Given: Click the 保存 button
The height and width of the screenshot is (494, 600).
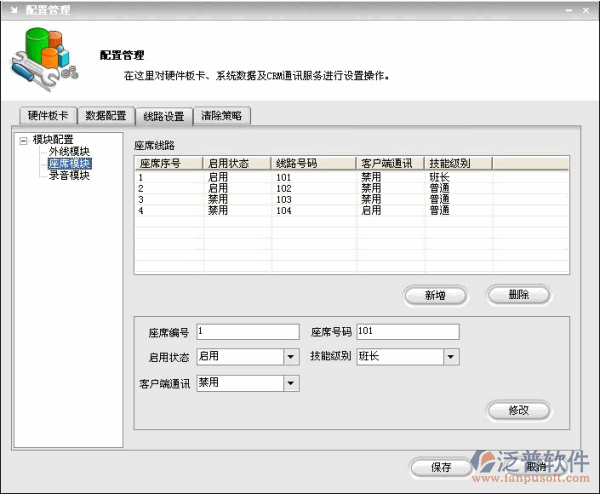Looking at the screenshot, I should [x=442, y=467].
